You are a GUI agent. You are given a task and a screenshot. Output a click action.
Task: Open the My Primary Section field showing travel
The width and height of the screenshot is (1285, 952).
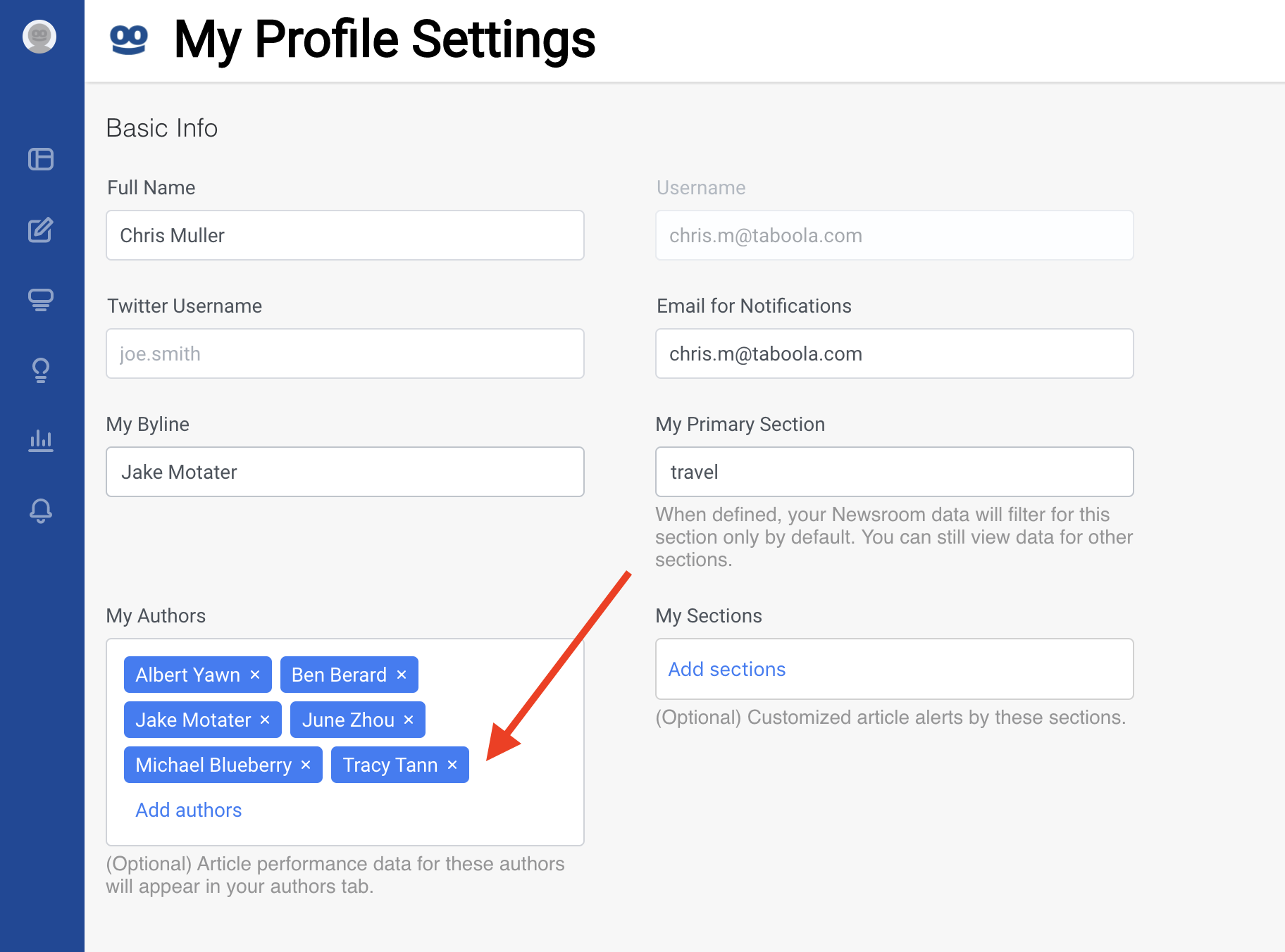pos(893,472)
